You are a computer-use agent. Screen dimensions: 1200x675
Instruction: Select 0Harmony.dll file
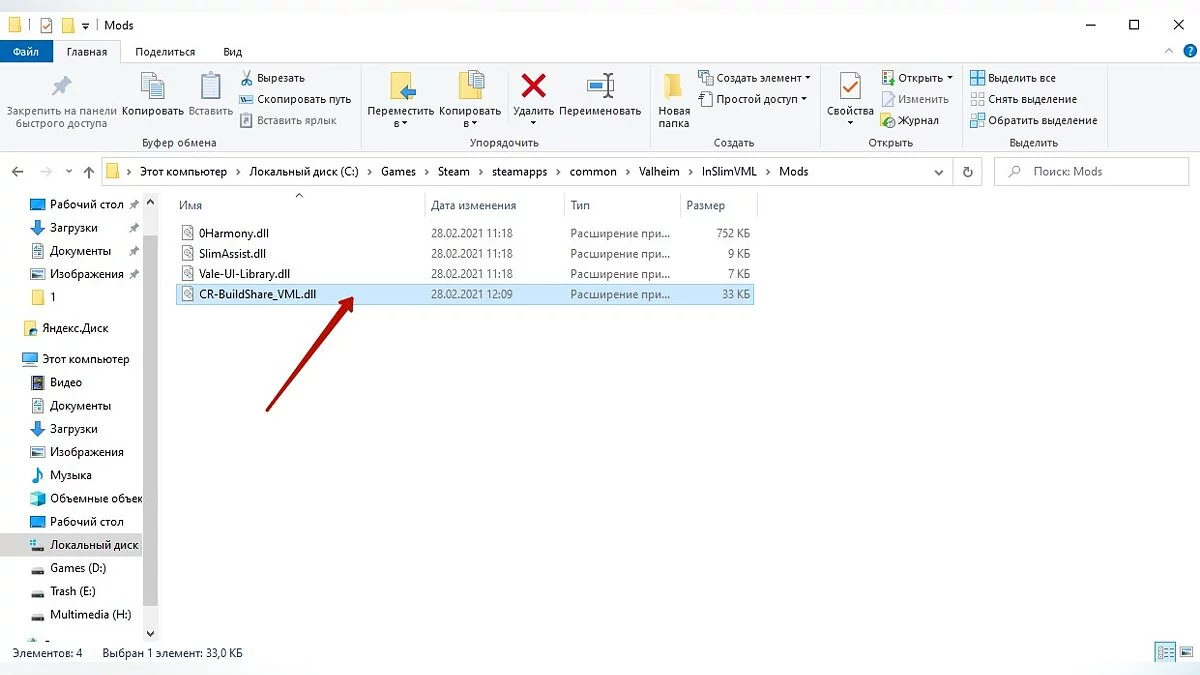click(x=464, y=233)
